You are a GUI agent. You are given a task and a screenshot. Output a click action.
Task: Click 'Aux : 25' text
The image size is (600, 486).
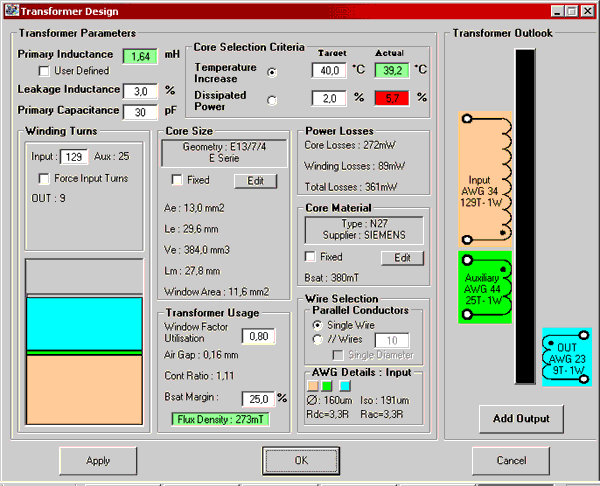pos(112,157)
